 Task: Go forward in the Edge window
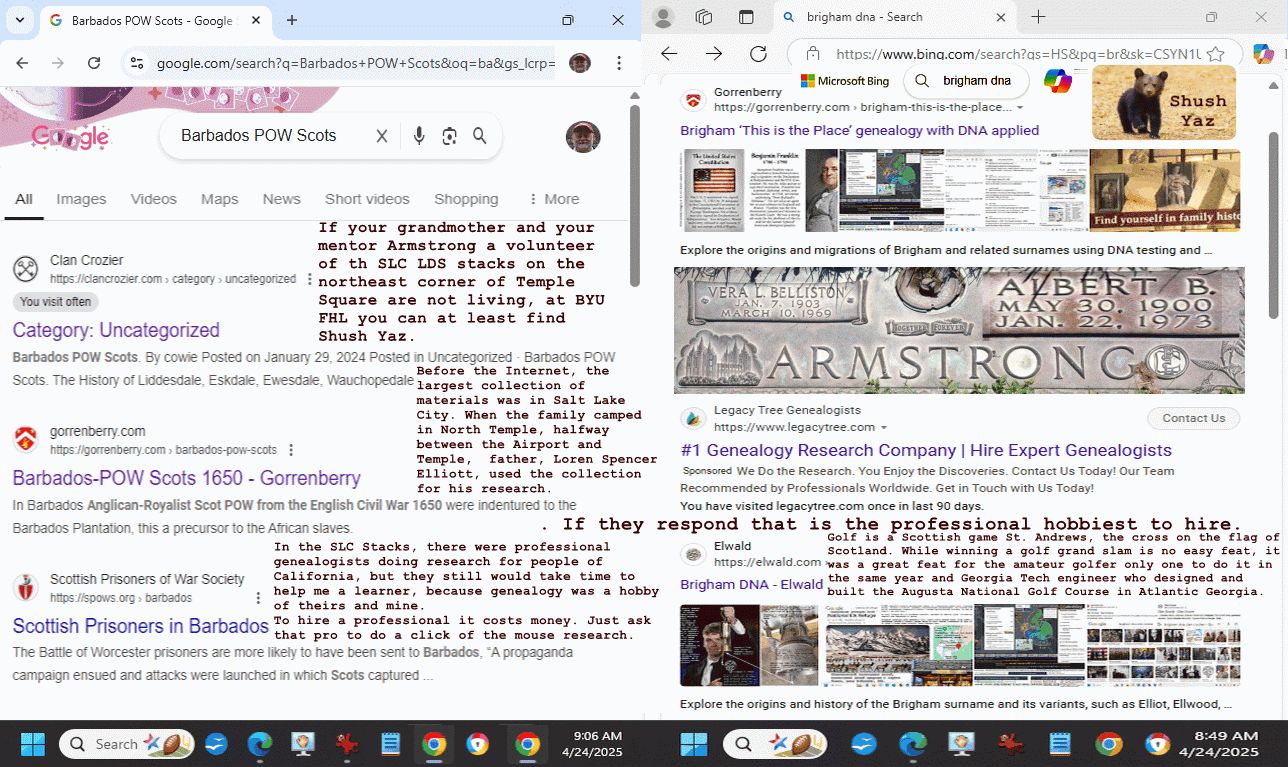713,54
